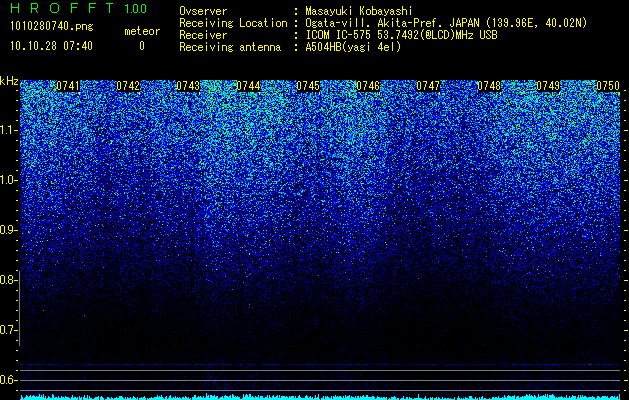Screen dimensions: 629x400
Task: Select the antenna text A504HB(yagi 4el)
Action: pyautogui.click(x=353, y=47)
